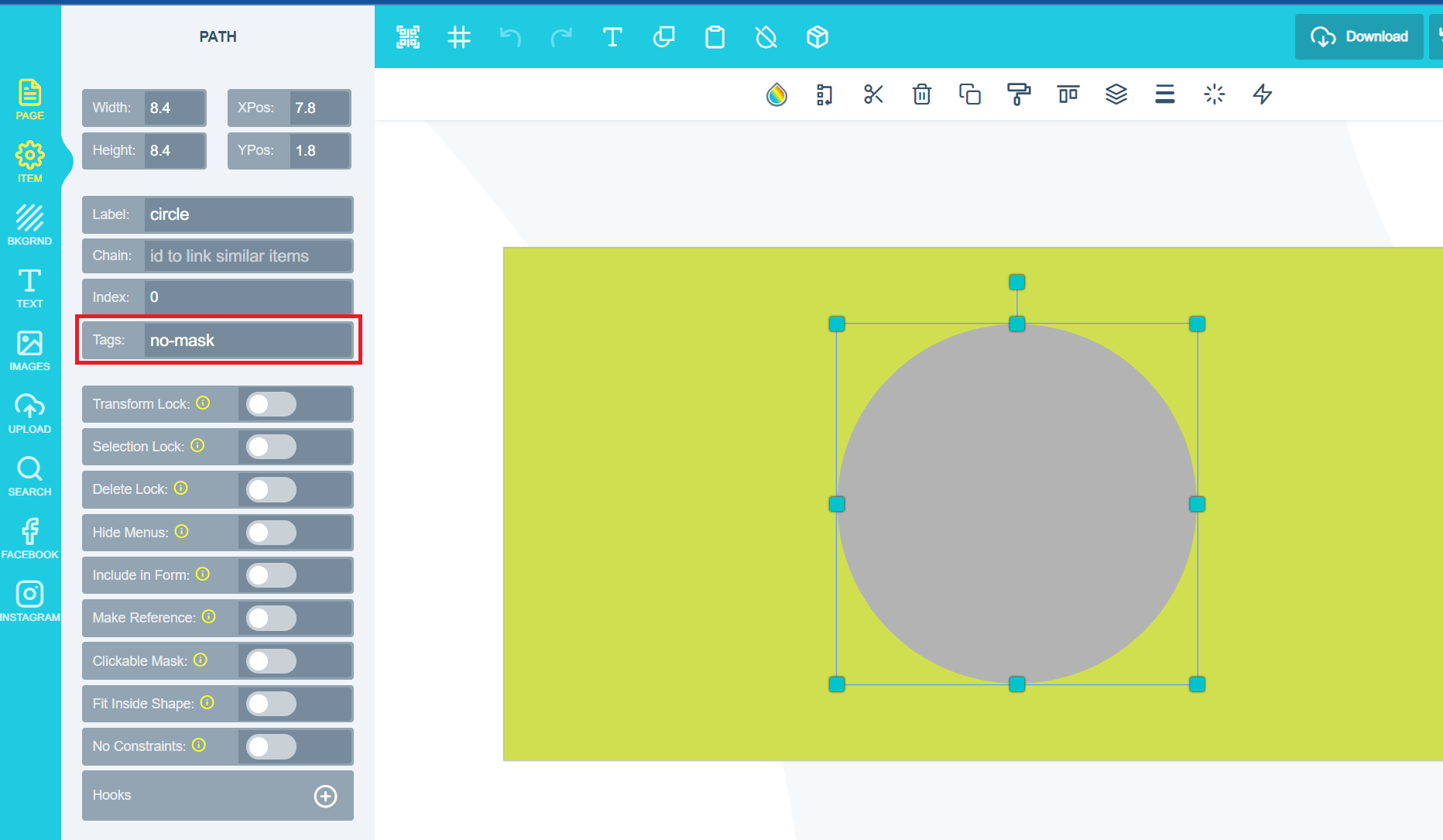Click the Chain id input field
This screenshot has height=840, width=1443.
tap(248, 256)
